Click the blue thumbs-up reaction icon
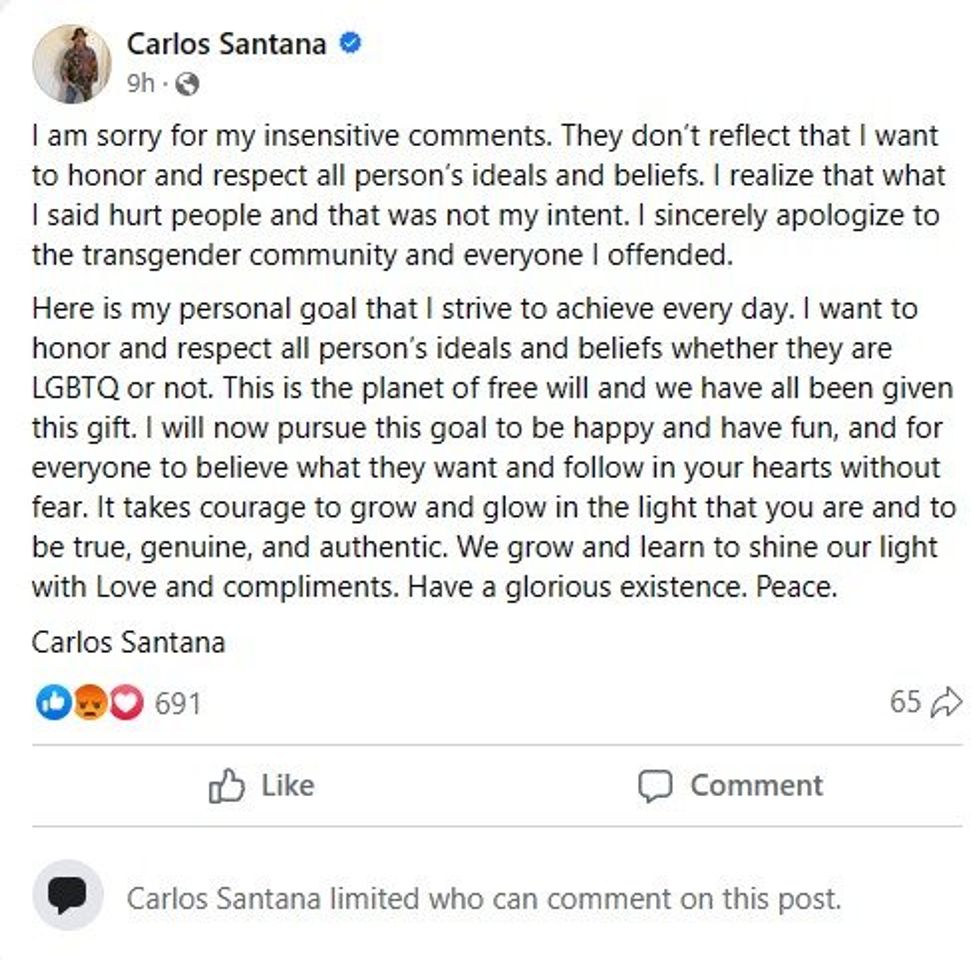 pyautogui.click(x=52, y=701)
